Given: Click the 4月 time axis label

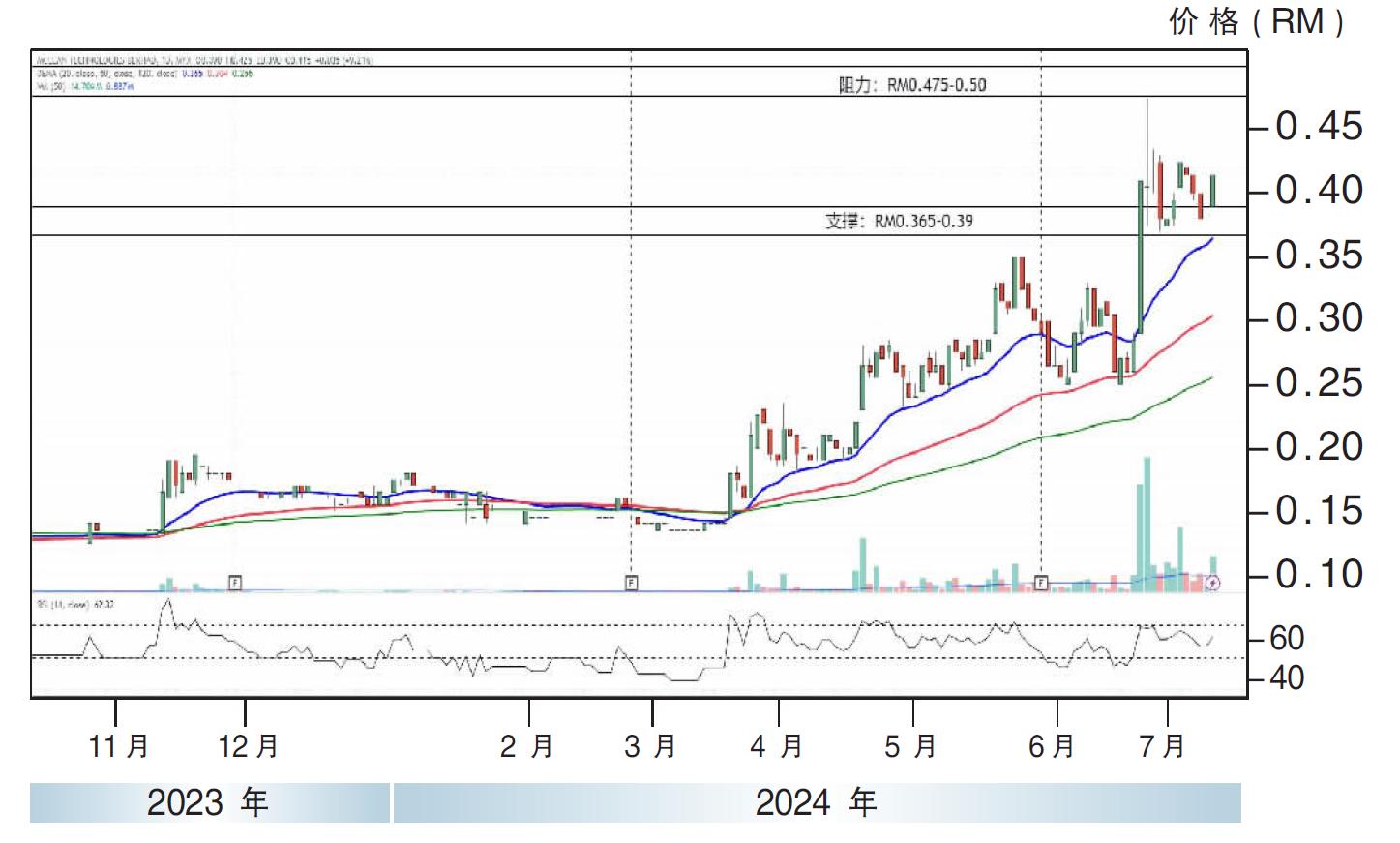Looking at the screenshot, I should pyautogui.click(x=777, y=746).
